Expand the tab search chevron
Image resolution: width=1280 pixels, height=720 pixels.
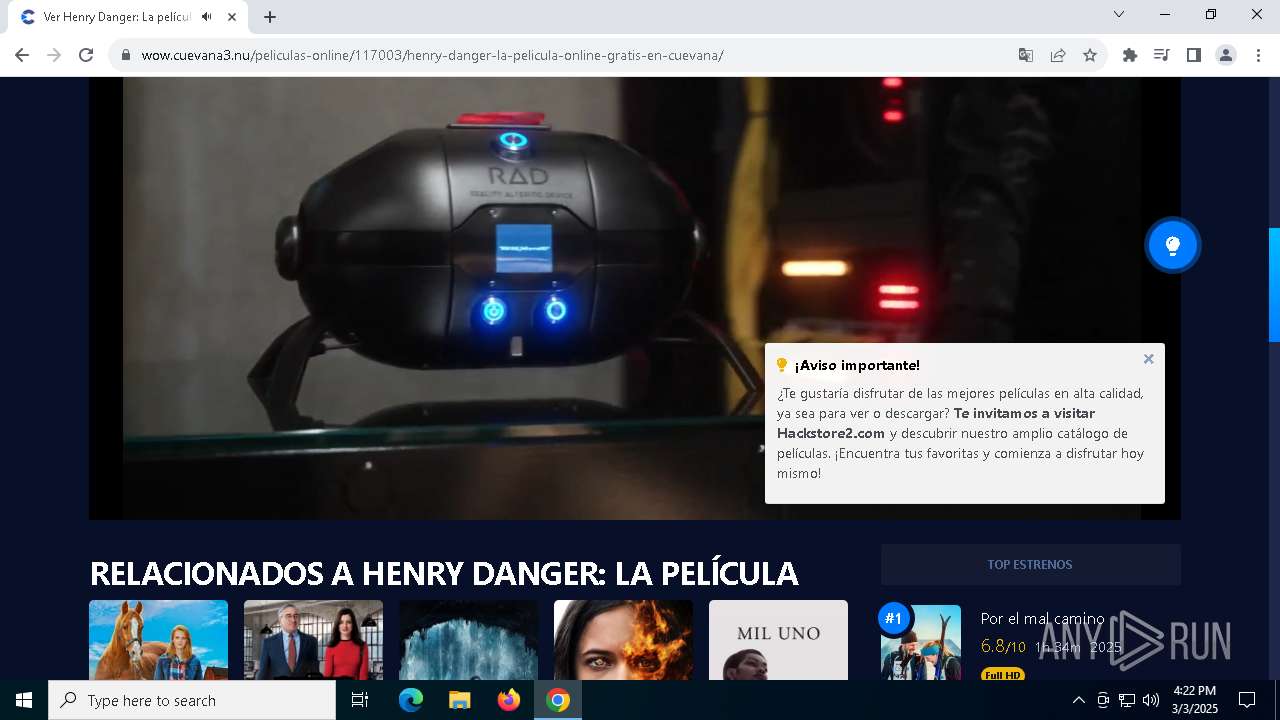[1119, 14]
